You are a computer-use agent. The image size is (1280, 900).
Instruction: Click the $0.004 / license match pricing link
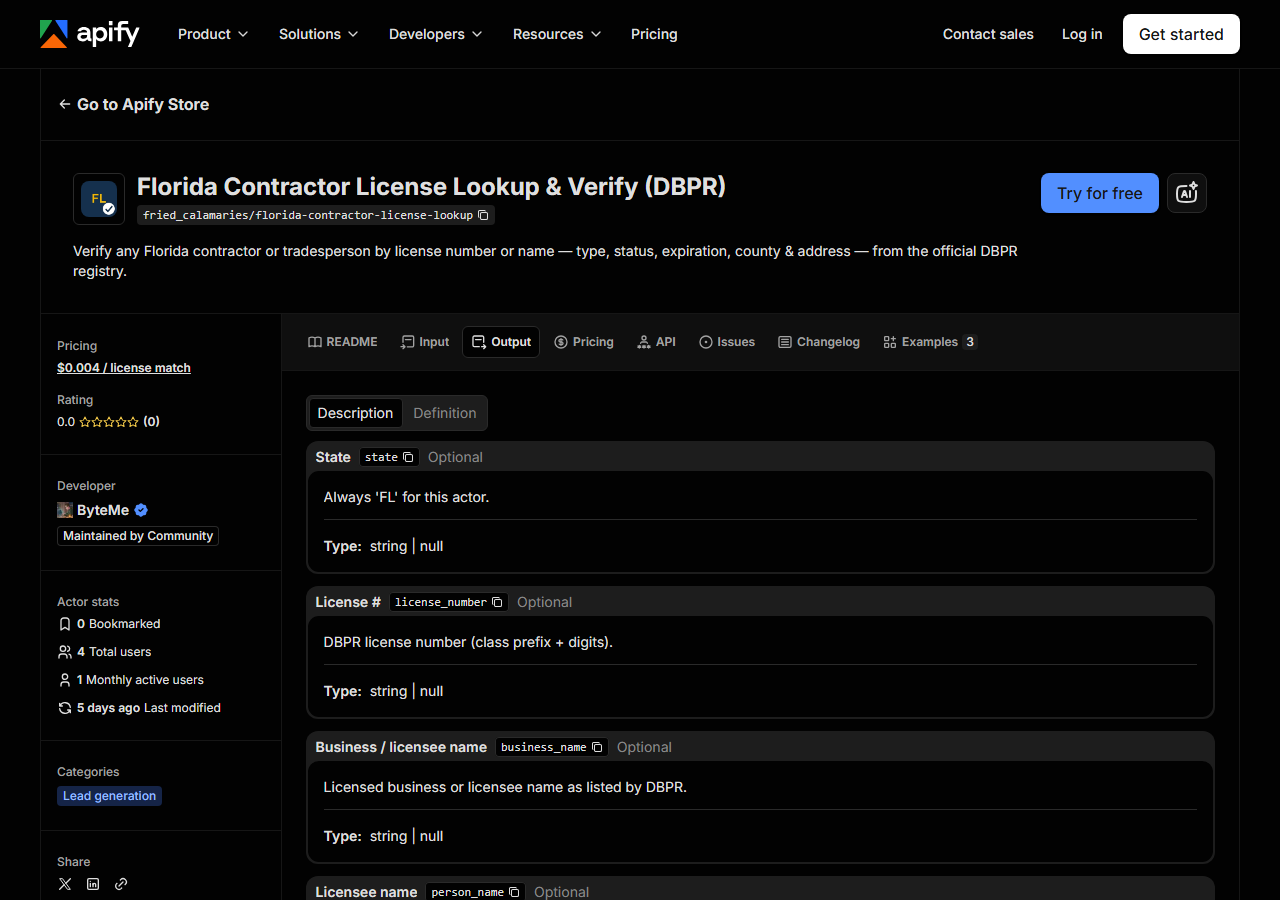pos(124,368)
